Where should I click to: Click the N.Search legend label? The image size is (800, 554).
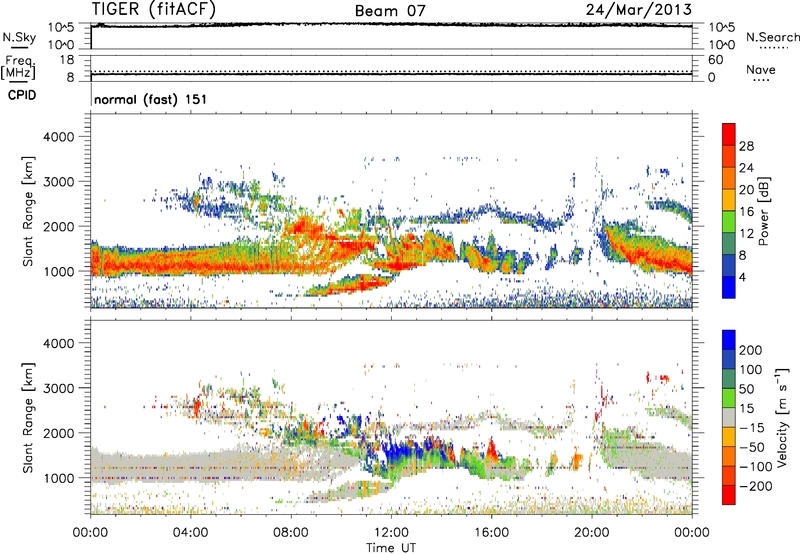[x=773, y=37]
